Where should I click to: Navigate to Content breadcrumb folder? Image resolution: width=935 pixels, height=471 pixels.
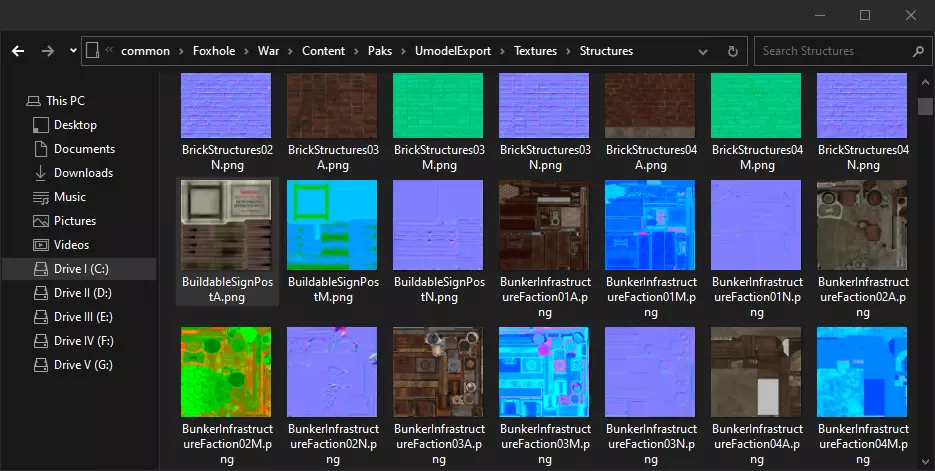click(x=323, y=51)
